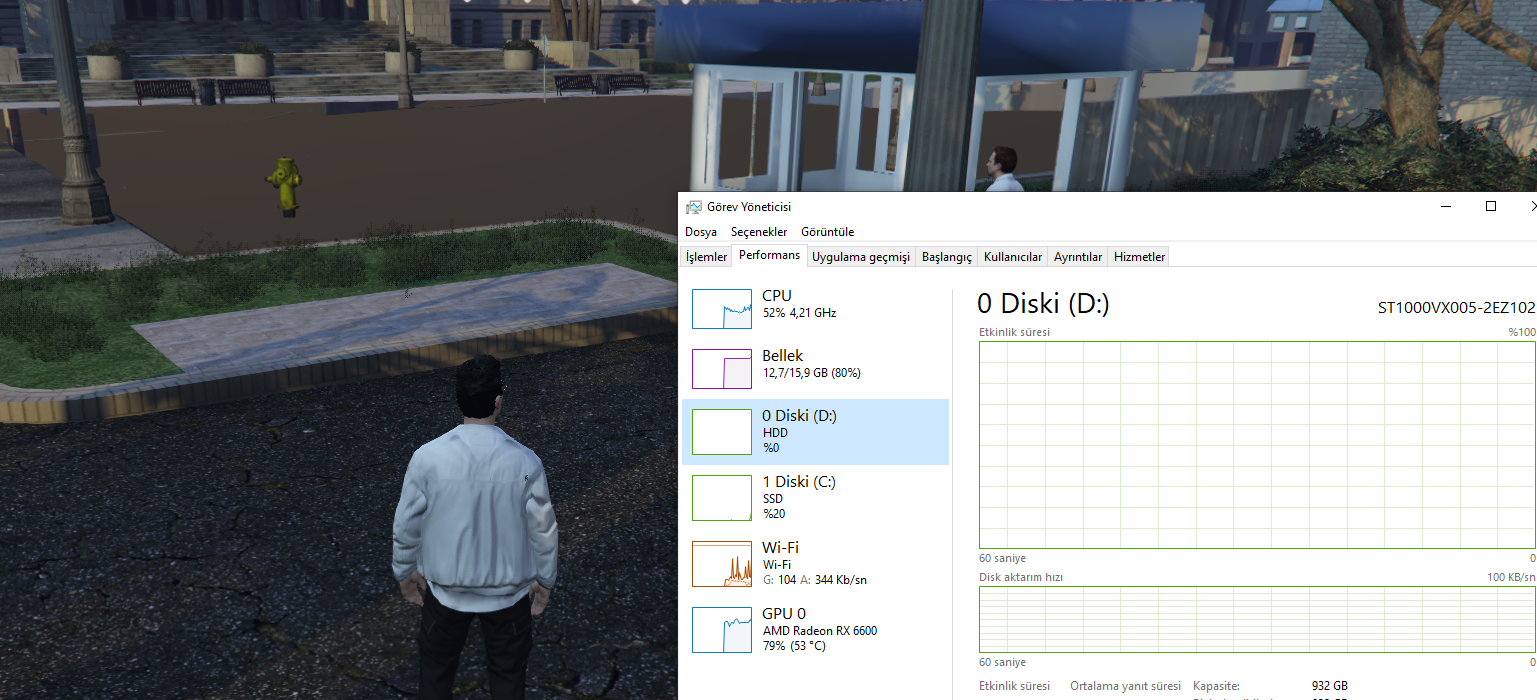Viewport: 1537px width, 700px height.
Task: Click the Kapasite 932 GB value
Action: 1329,686
